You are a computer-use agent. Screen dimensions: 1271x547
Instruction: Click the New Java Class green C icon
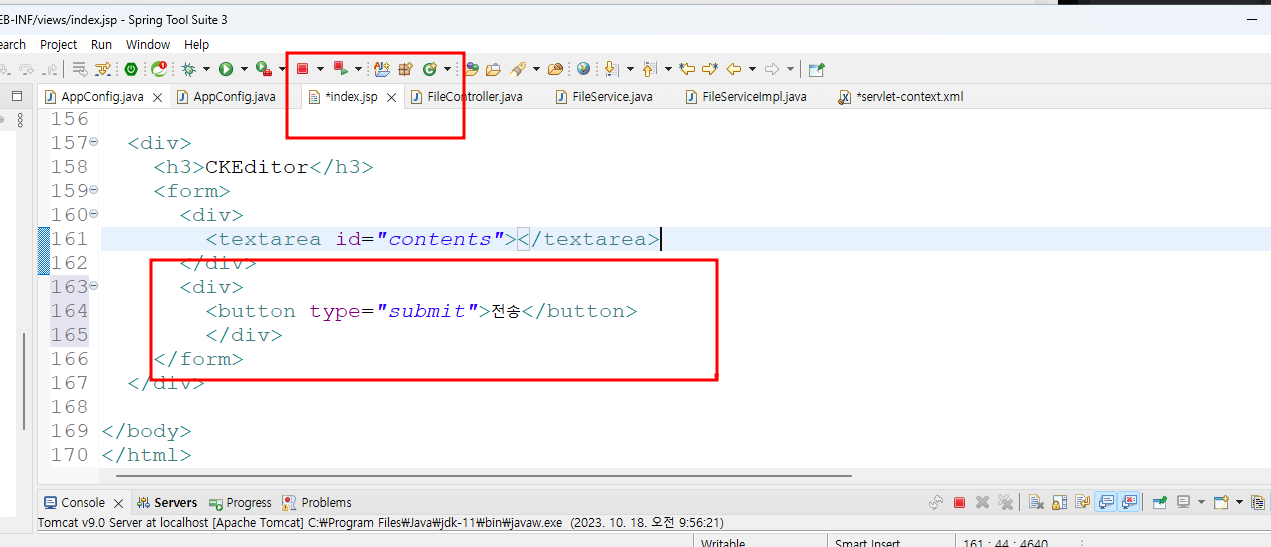point(429,69)
